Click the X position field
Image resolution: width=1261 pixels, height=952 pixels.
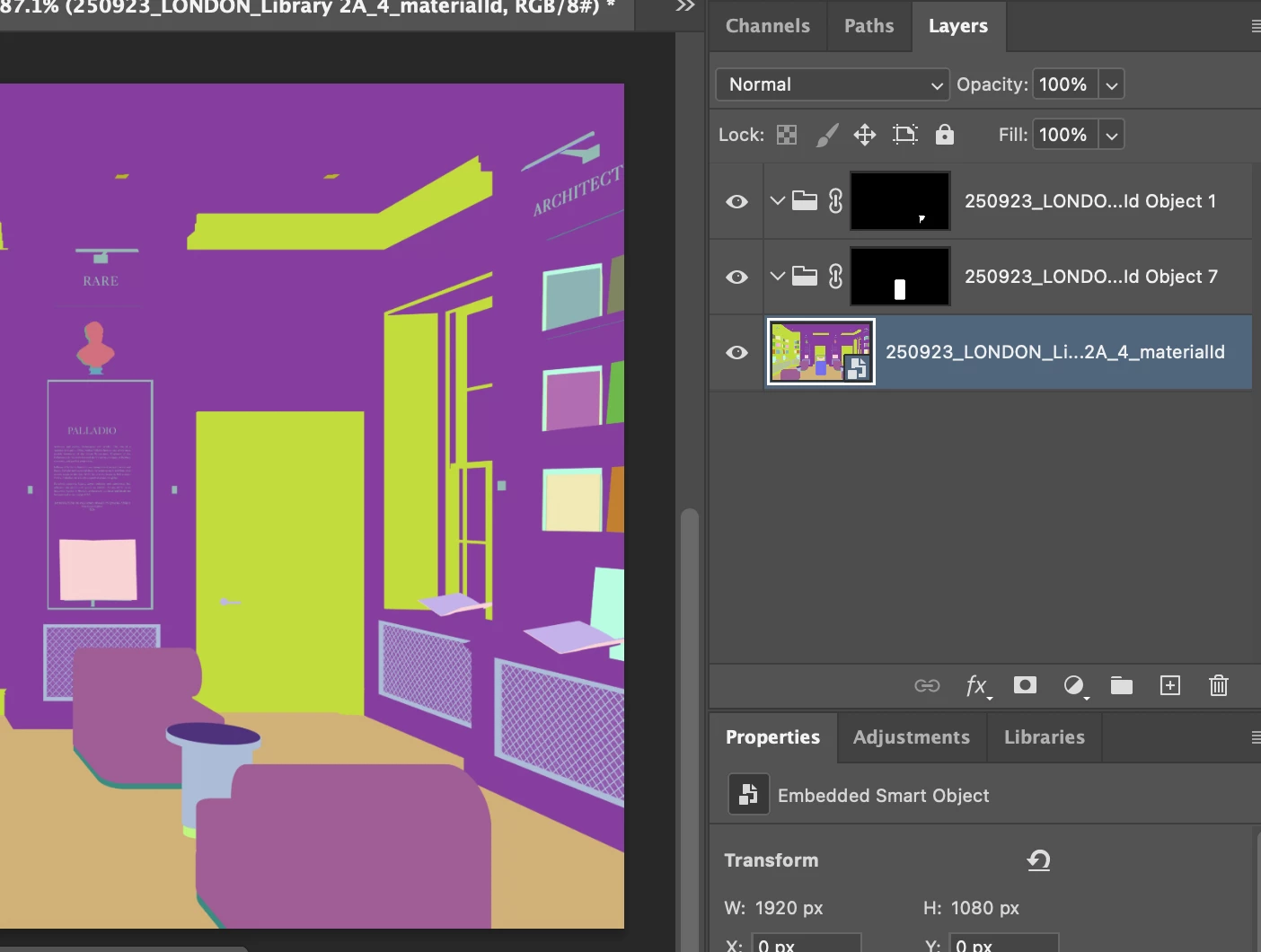tap(805, 945)
